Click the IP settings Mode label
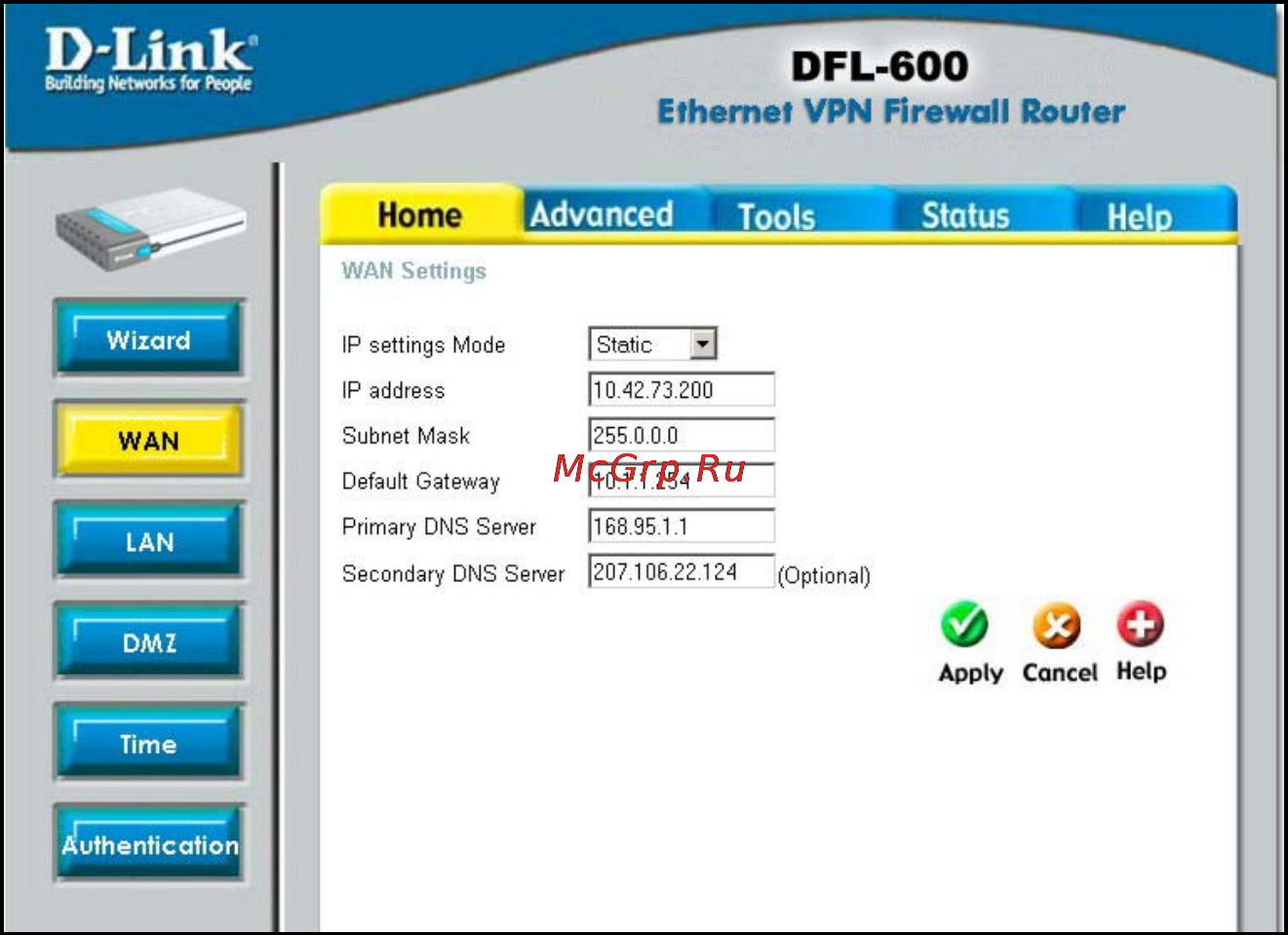This screenshot has height=935, width=1288. [x=423, y=345]
